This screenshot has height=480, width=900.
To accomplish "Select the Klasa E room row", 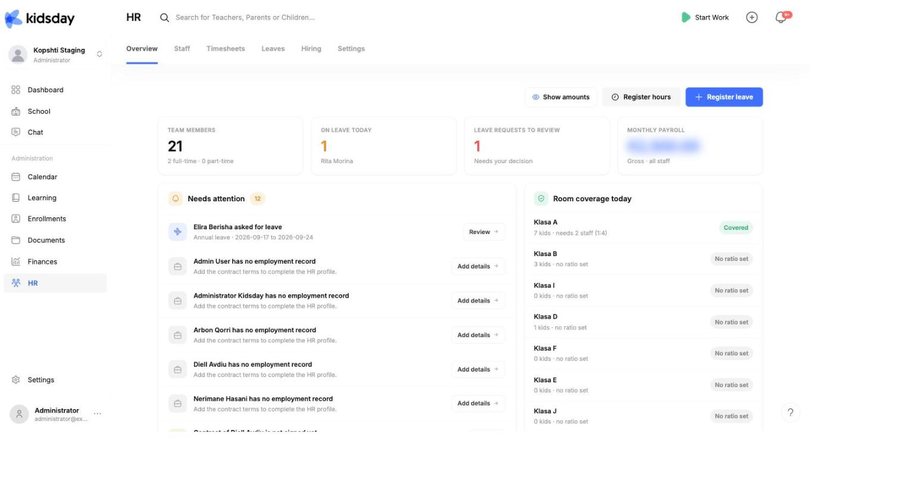I will (643, 385).
